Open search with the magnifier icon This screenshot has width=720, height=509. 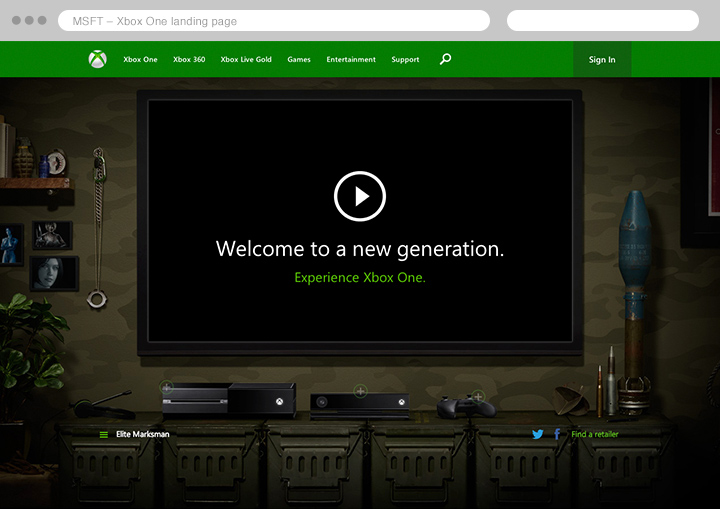point(445,59)
